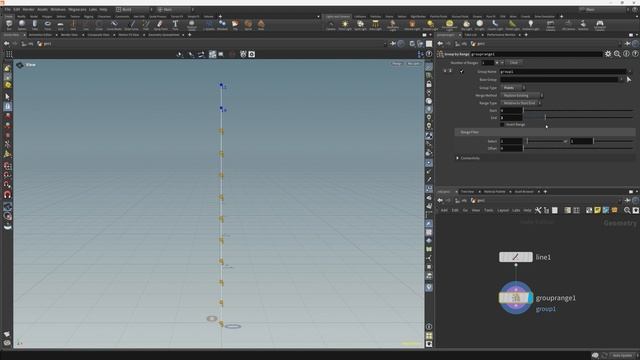This screenshot has height=360, width=640.
Task: Select the Tube shelf tool
Action: point(35,25)
